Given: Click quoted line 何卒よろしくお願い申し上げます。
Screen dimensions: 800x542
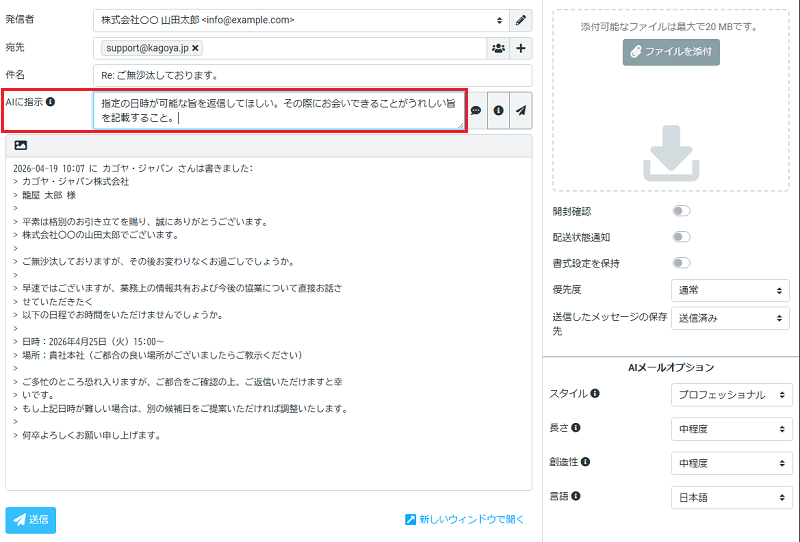Looking at the screenshot, I should coord(91,435).
